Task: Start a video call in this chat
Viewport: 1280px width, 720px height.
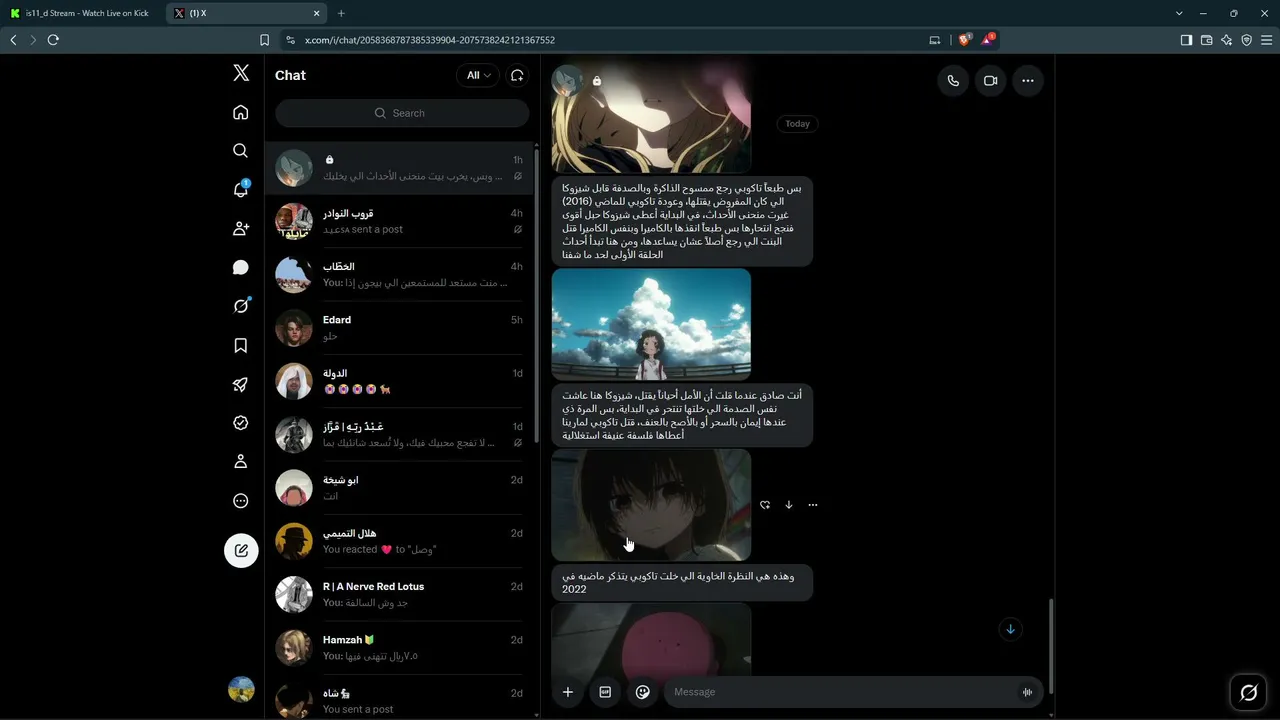Action: pos(990,81)
